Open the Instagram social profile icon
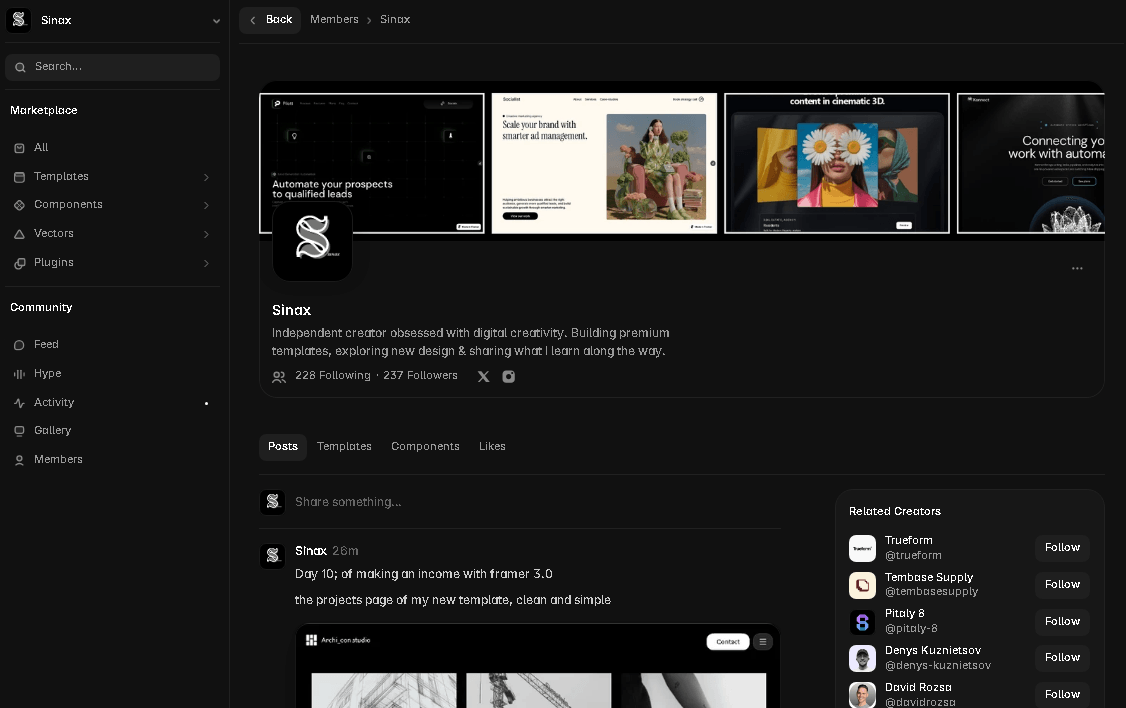1126x708 pixels. click(508, 376)
